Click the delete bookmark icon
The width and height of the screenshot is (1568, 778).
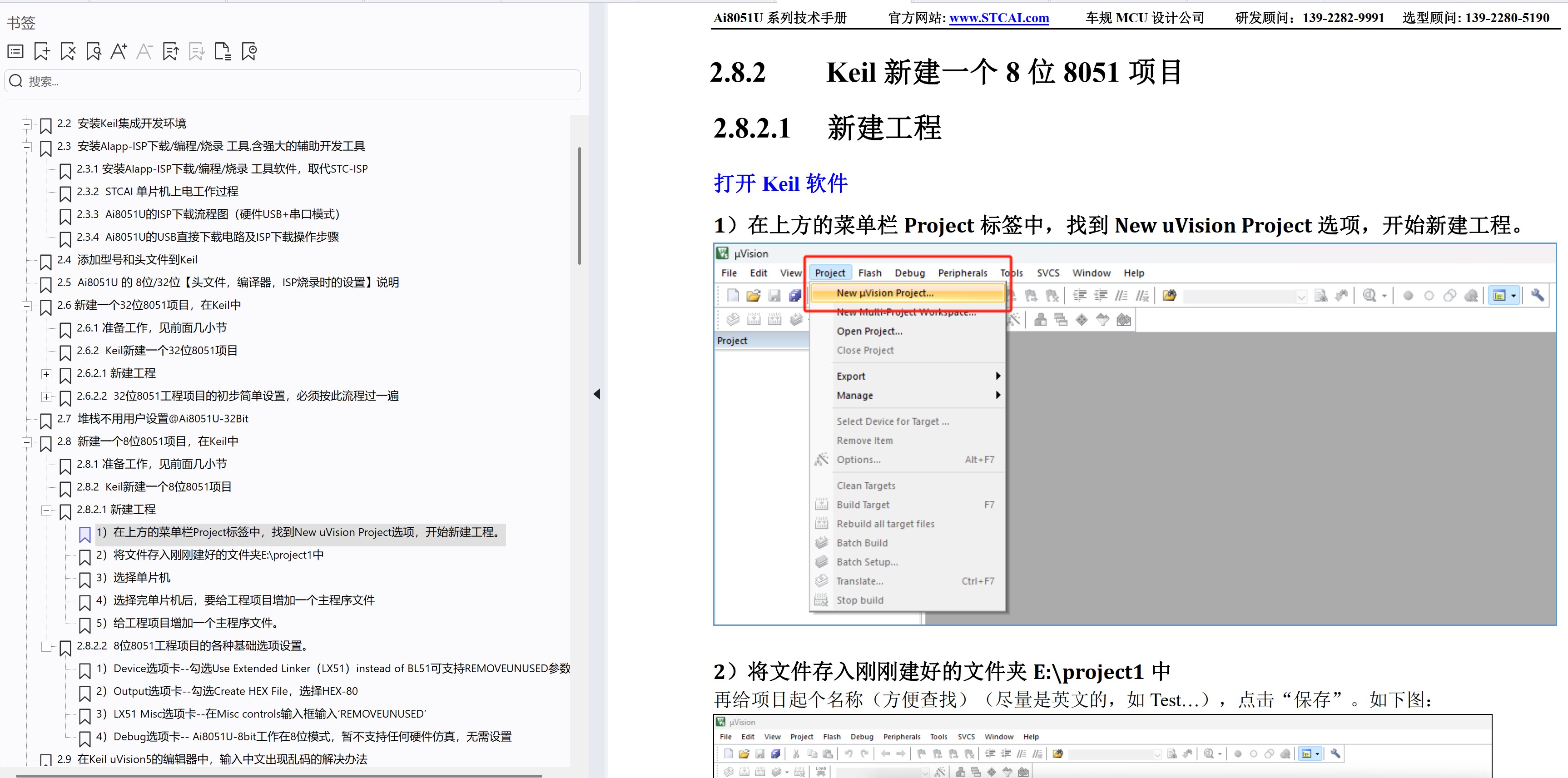[x=68, y=52]
